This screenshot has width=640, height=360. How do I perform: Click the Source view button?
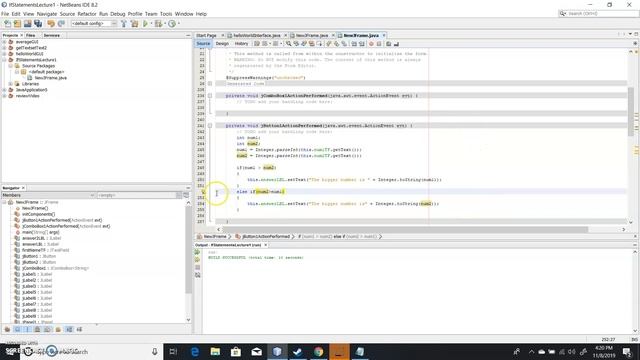click(203, 43)
